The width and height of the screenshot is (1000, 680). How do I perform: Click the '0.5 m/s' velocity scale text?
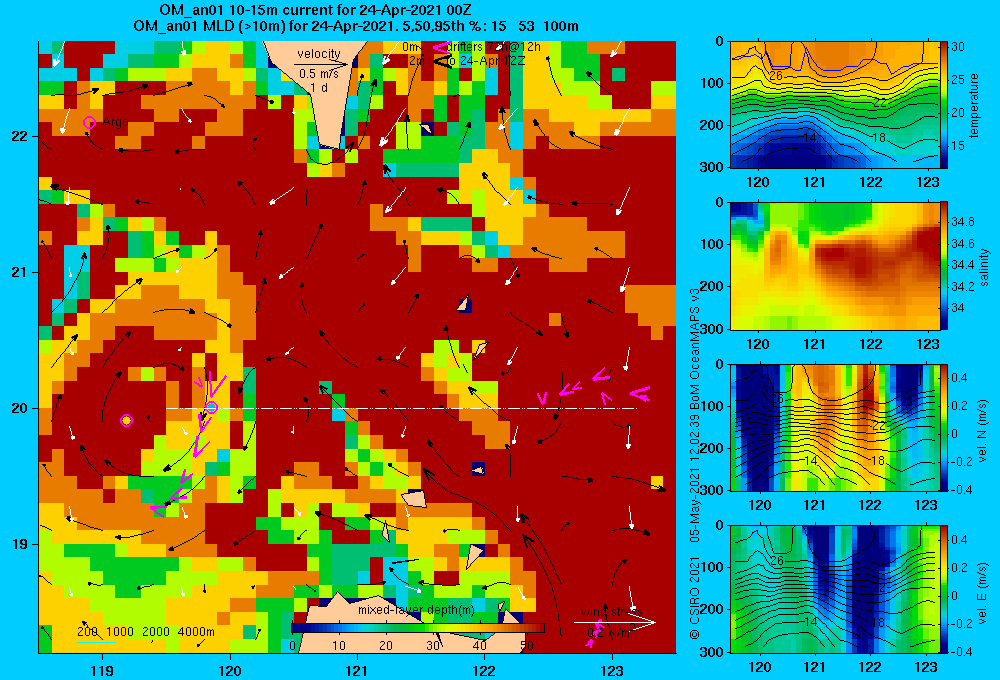coord(319,74)
